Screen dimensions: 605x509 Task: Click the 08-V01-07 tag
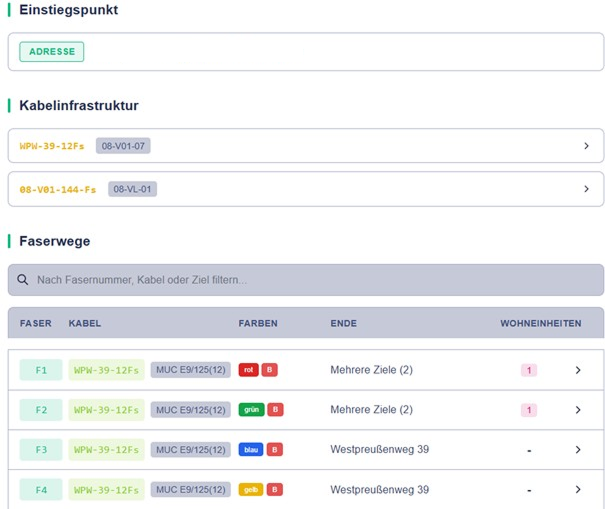[x=123, y=146]
